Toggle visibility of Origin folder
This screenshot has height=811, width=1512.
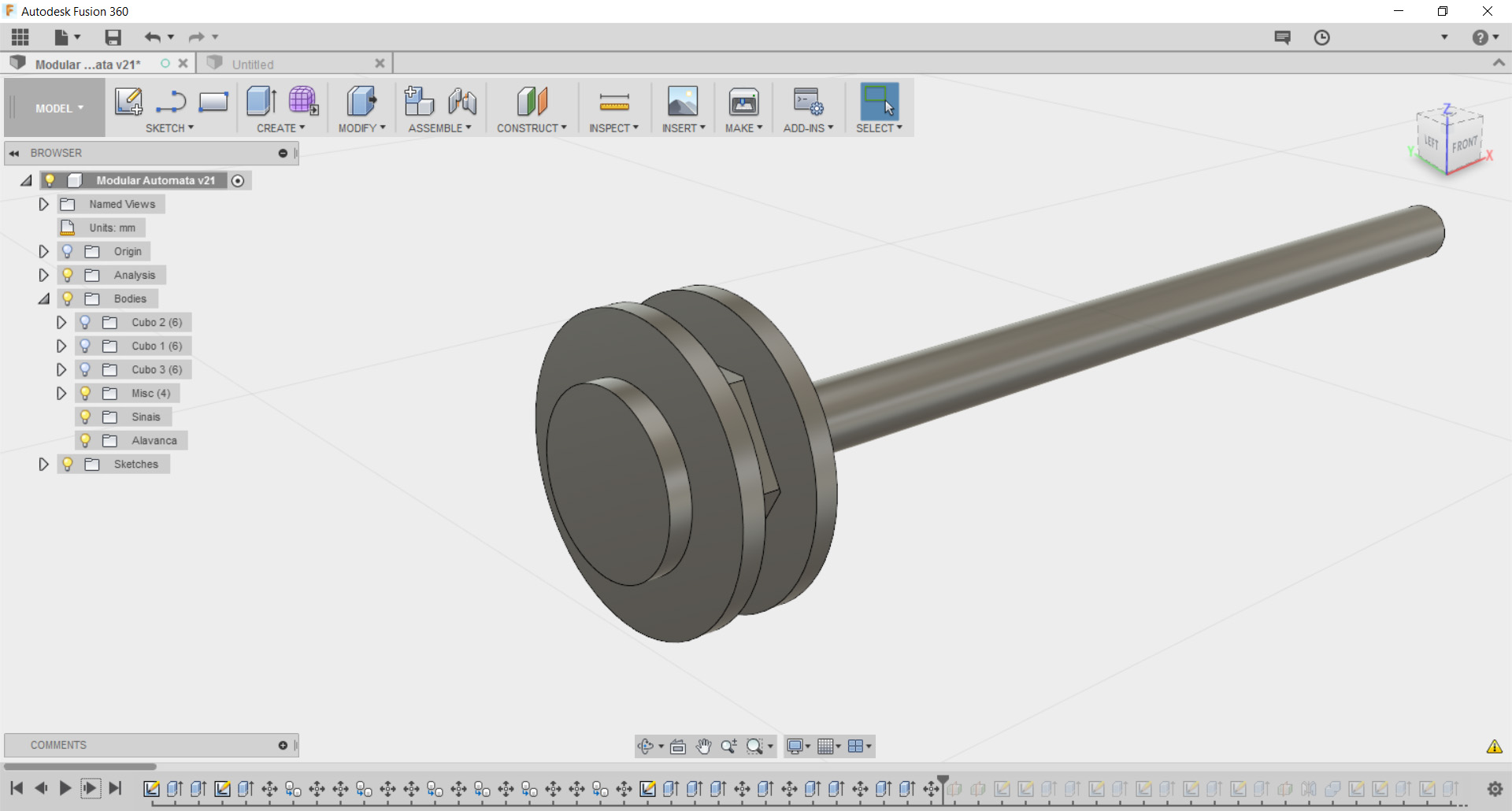68,251
